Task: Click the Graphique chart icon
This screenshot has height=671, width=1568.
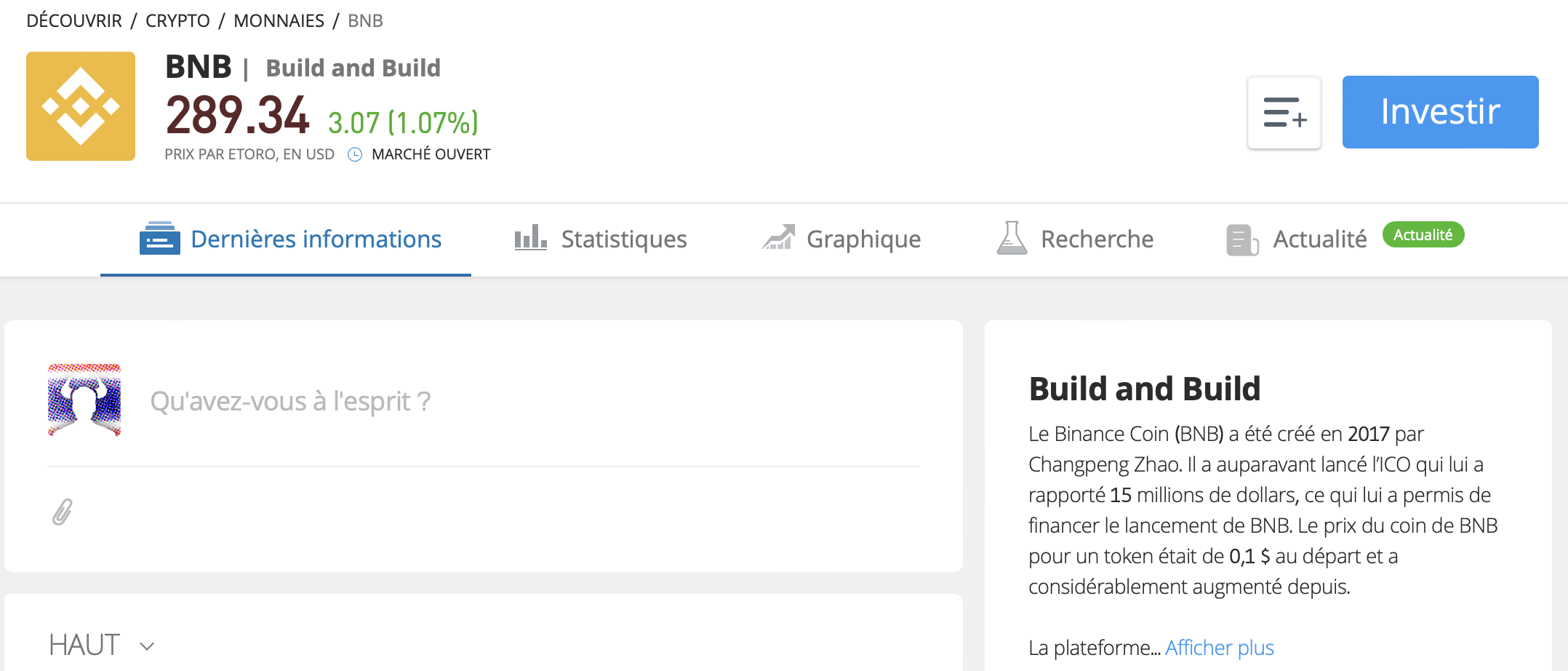Action: pyautogui.click(x=778, y=238)
